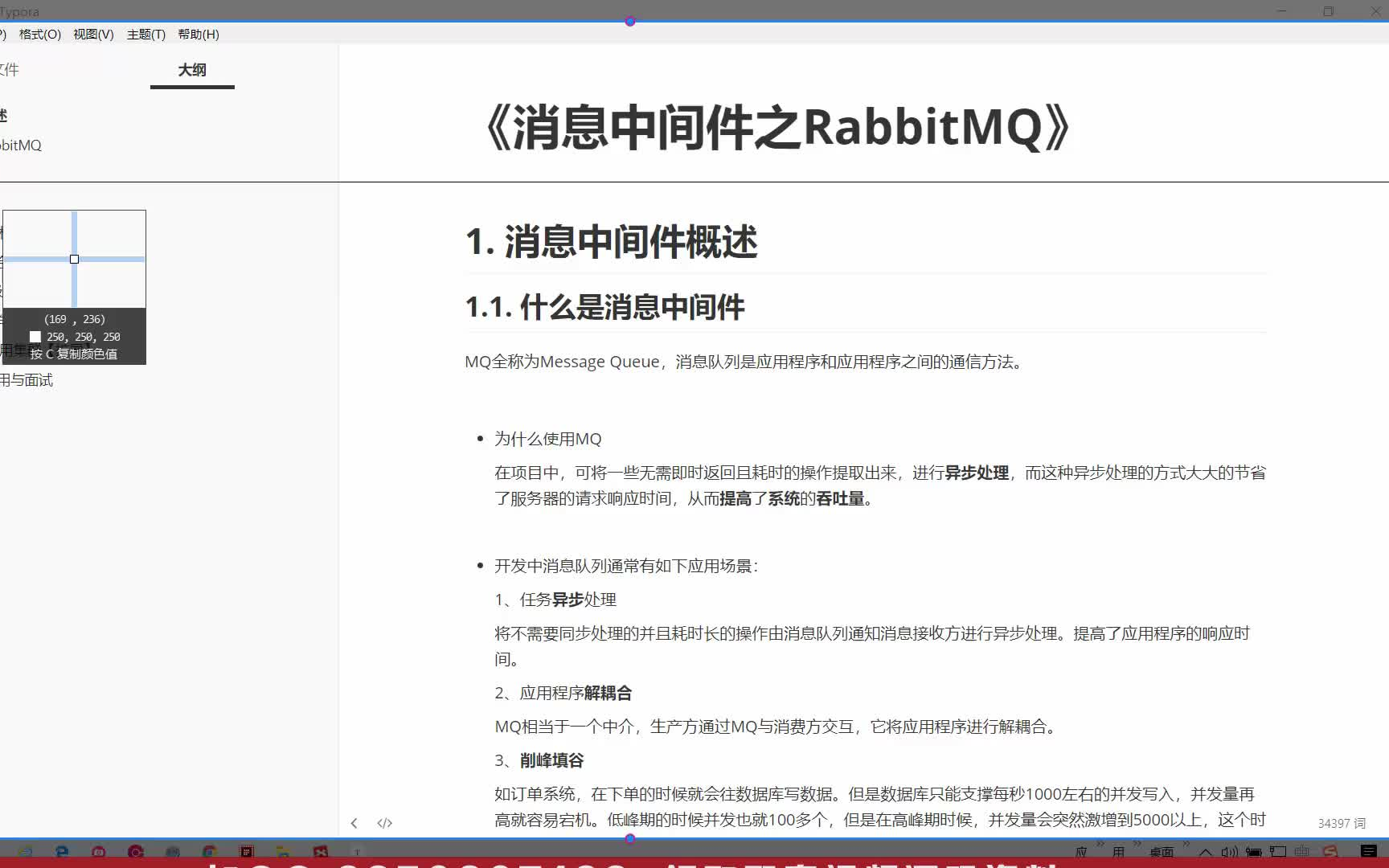This screenshot has width=1389, height=868.
Task: Collapse sidebar with the left chevron icon
Action: [x=354, y=823]
